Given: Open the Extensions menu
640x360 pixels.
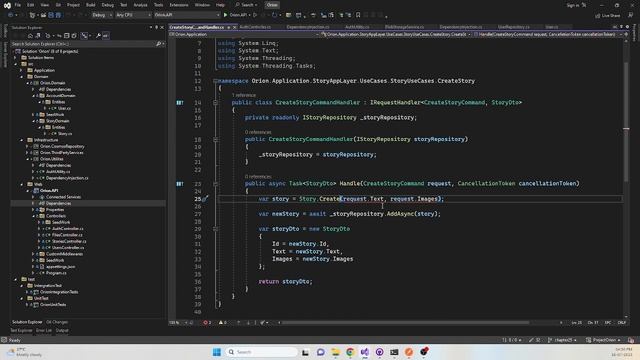Looking at the screenshot, I should coord(179,5).
